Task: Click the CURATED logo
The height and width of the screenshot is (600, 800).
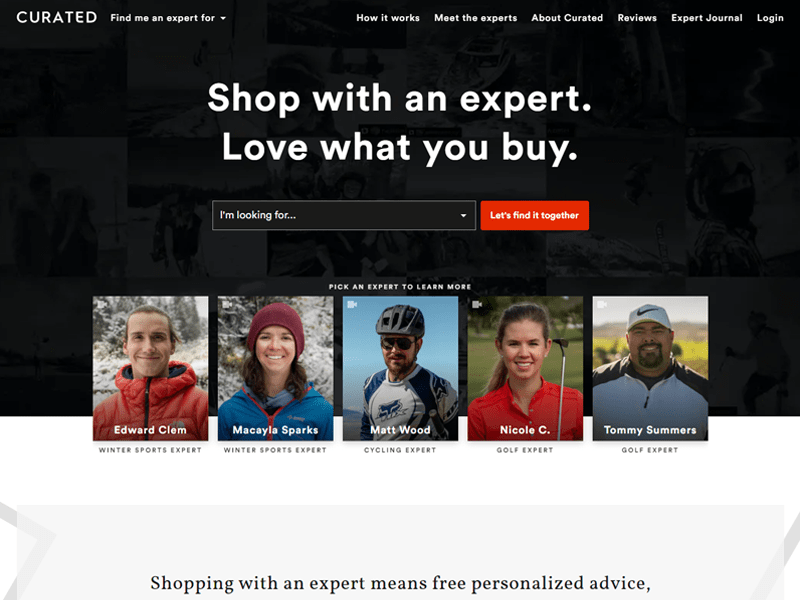Action: 57,17
